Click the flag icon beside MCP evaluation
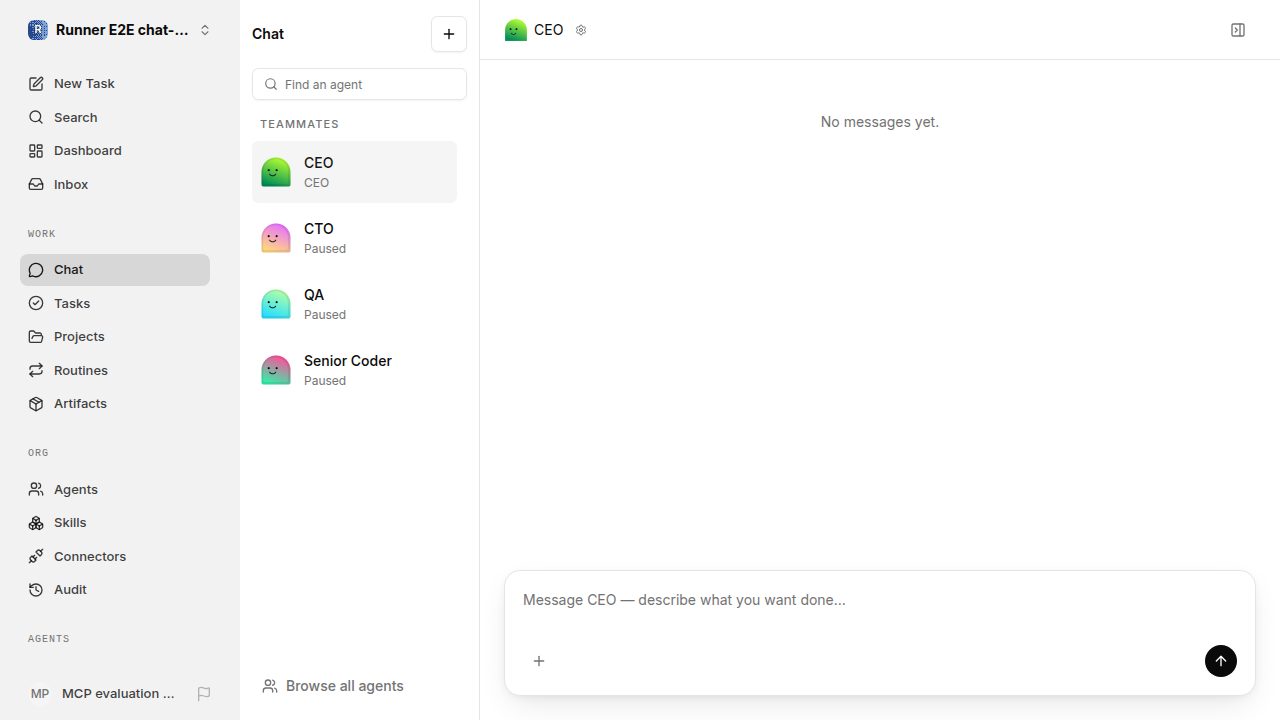Image resolution: width=1280 pixels, height=720 pixels. click(x=204, y=694)
